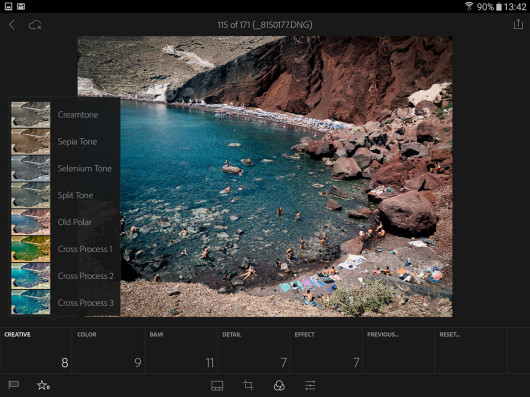Tap the cloud sync status icon
Image resolution: width=530 pixels, height=397 pixels.
click(35, 25)
